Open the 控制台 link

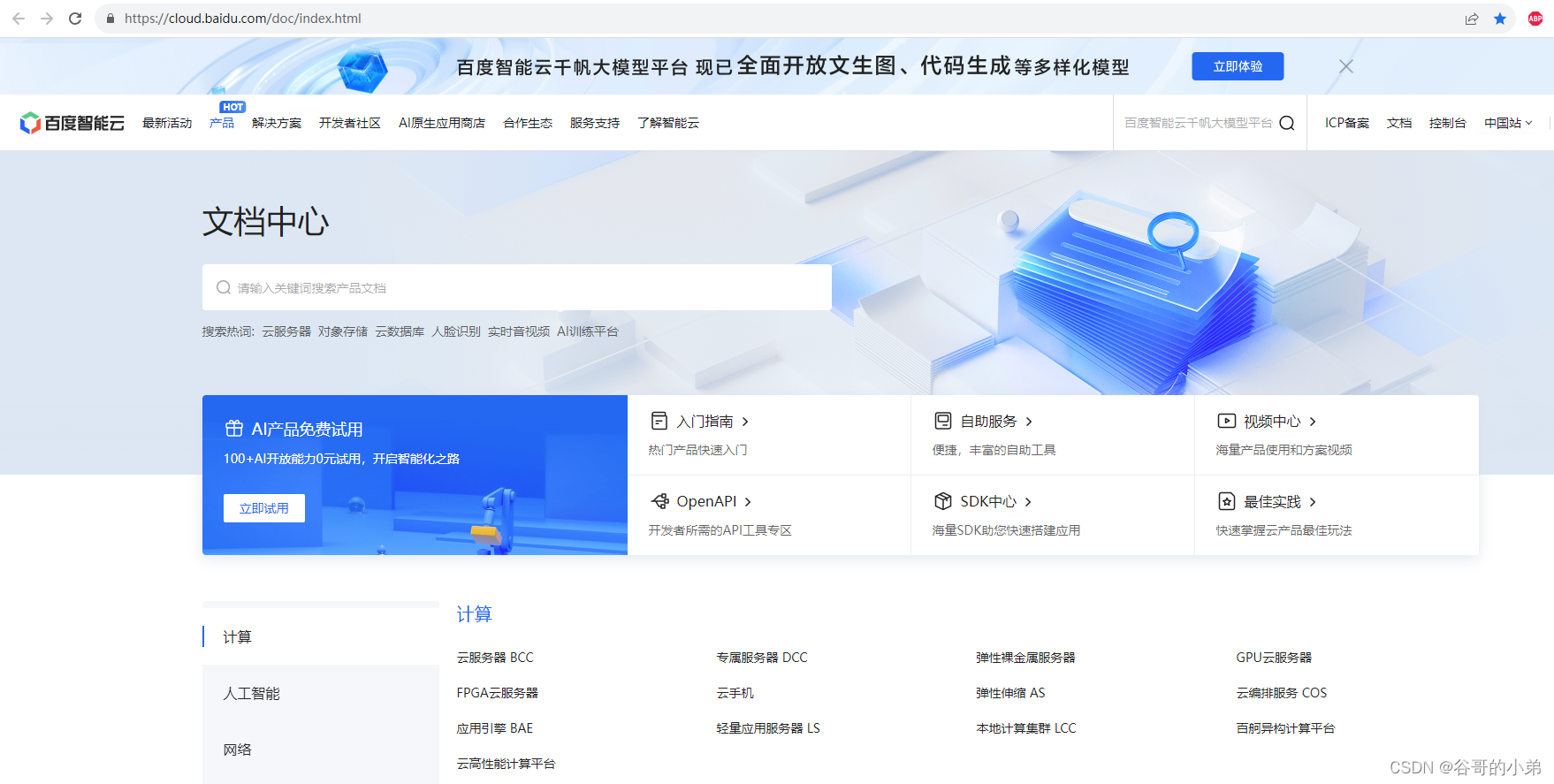[1448, 123]
